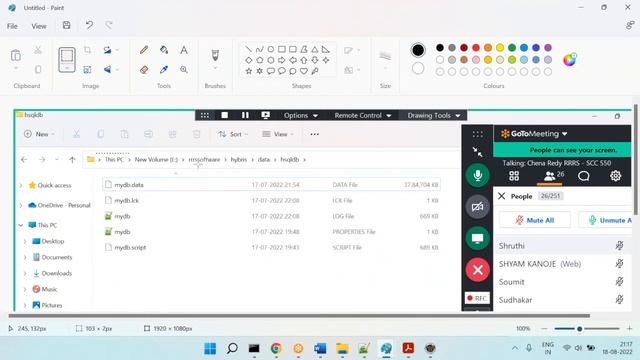Collapse the This PC tree node

coord(21,225)
